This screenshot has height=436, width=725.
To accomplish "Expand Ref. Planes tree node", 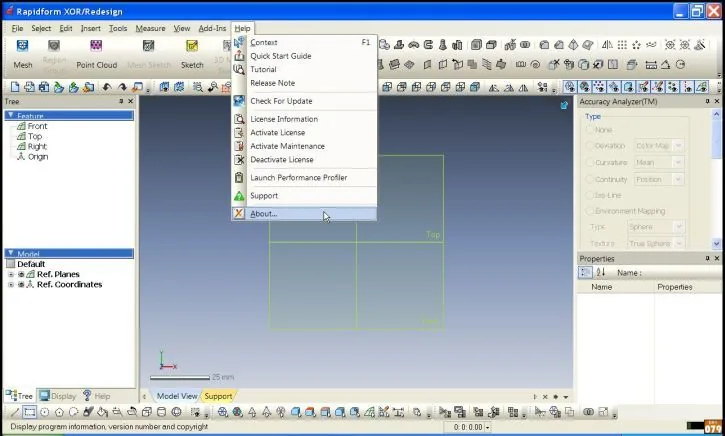I will [11, 274].
